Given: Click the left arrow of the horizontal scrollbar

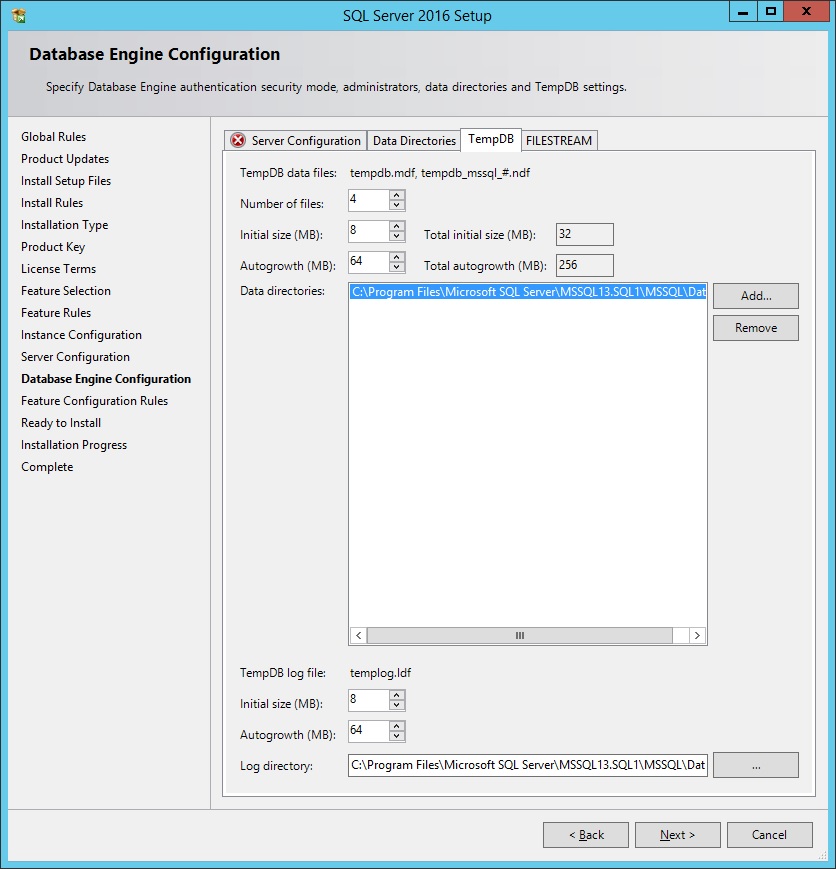Looking at the screenshot, I should (358, 635).
